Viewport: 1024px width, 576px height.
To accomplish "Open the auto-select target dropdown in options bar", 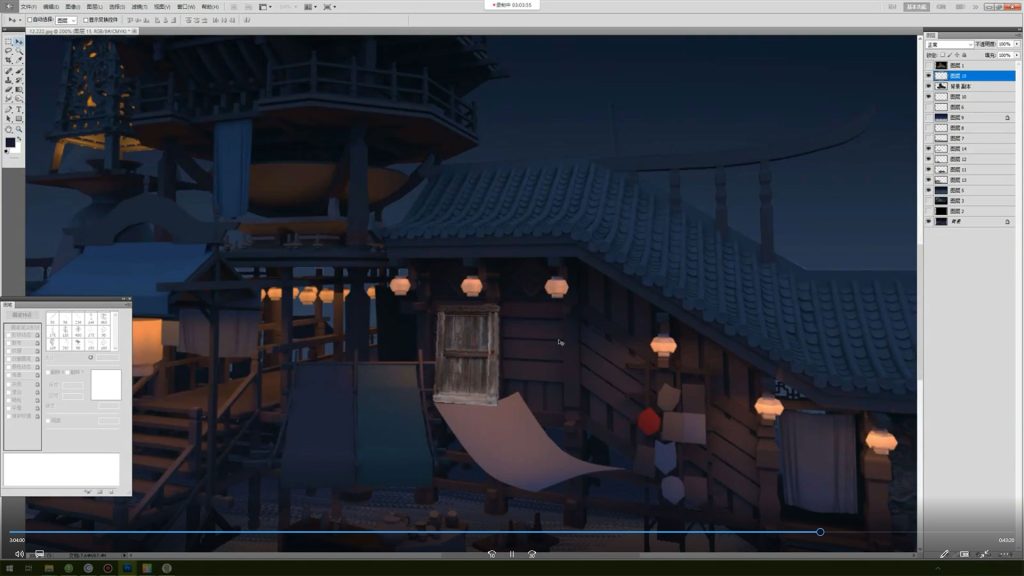I will (66, 20).
